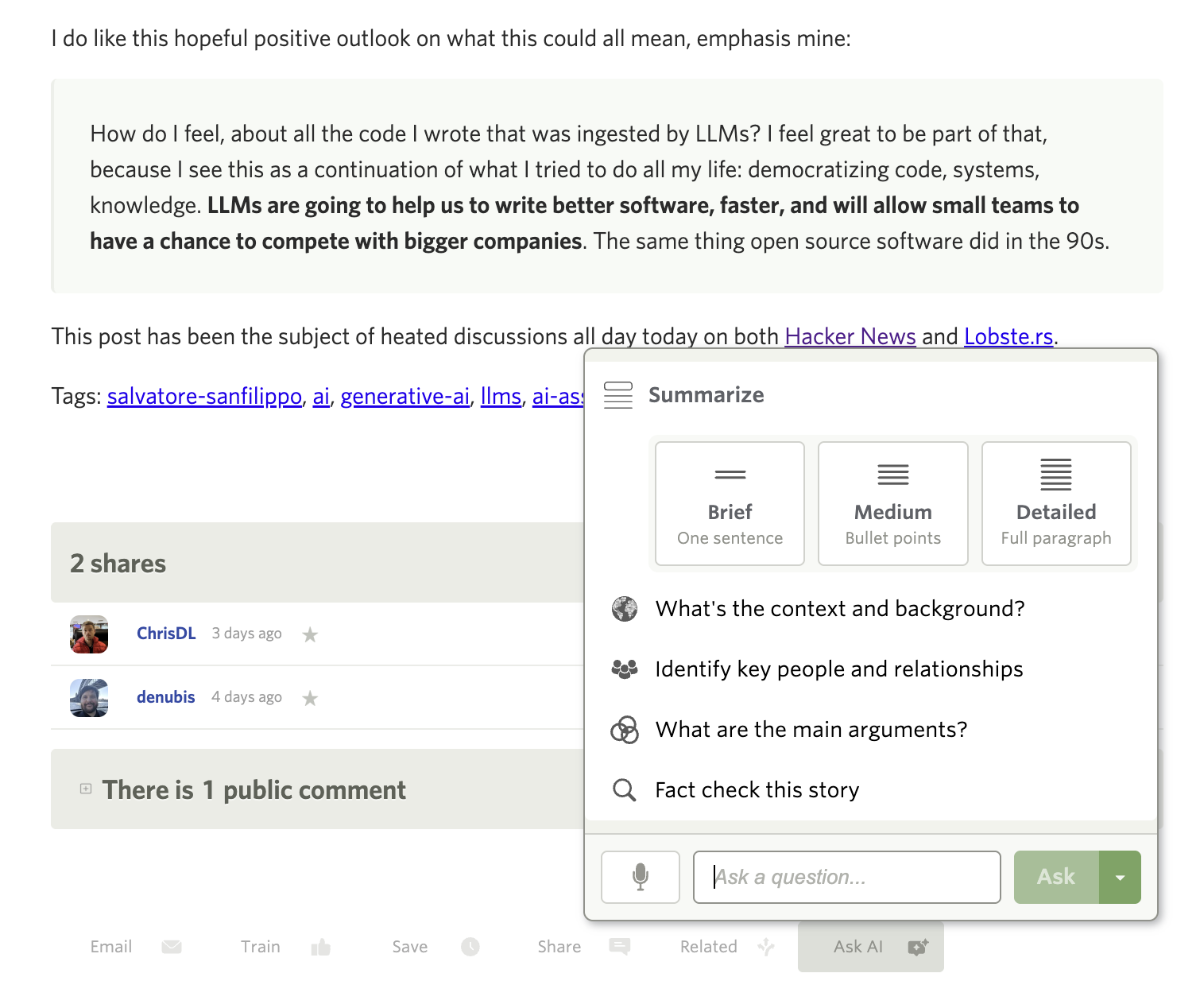The height and width of the screenshot is (1008, 1200).
Task: Click the Train thumbs-up icon
Action: [321, 947]
